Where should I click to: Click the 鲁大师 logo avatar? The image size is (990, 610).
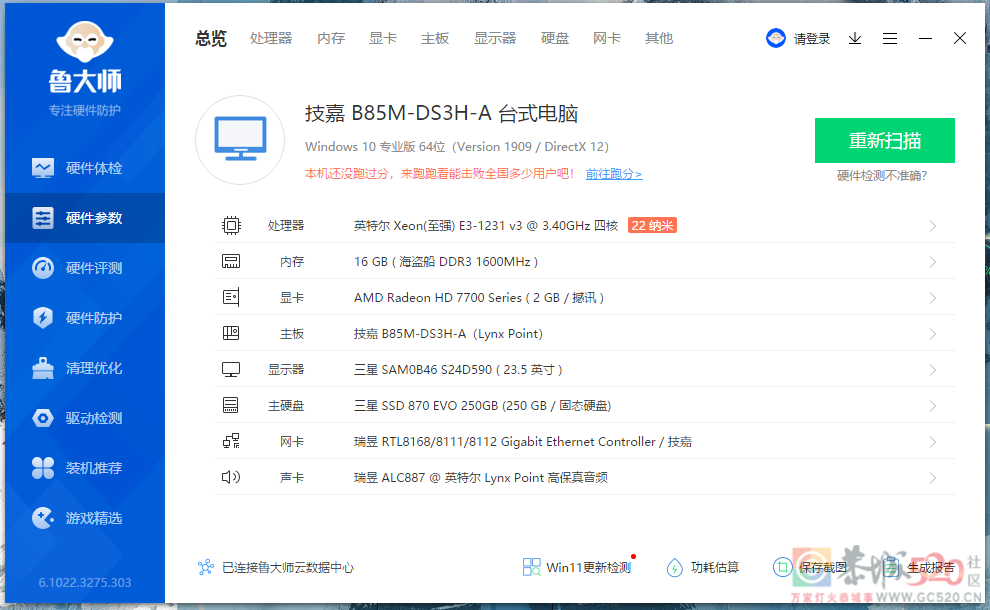click(x=85, y=42)
